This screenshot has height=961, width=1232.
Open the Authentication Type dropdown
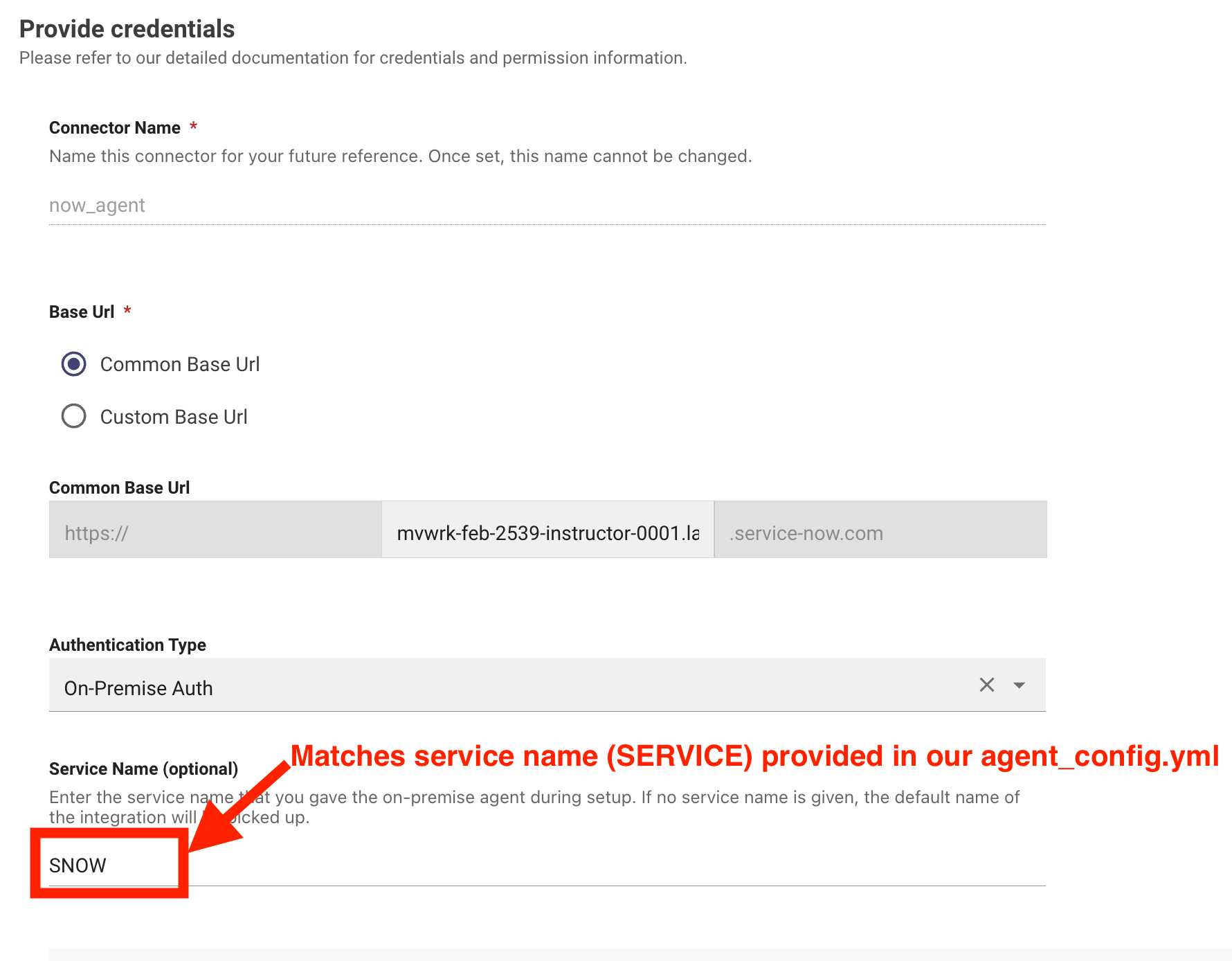tap(1019, 685)
